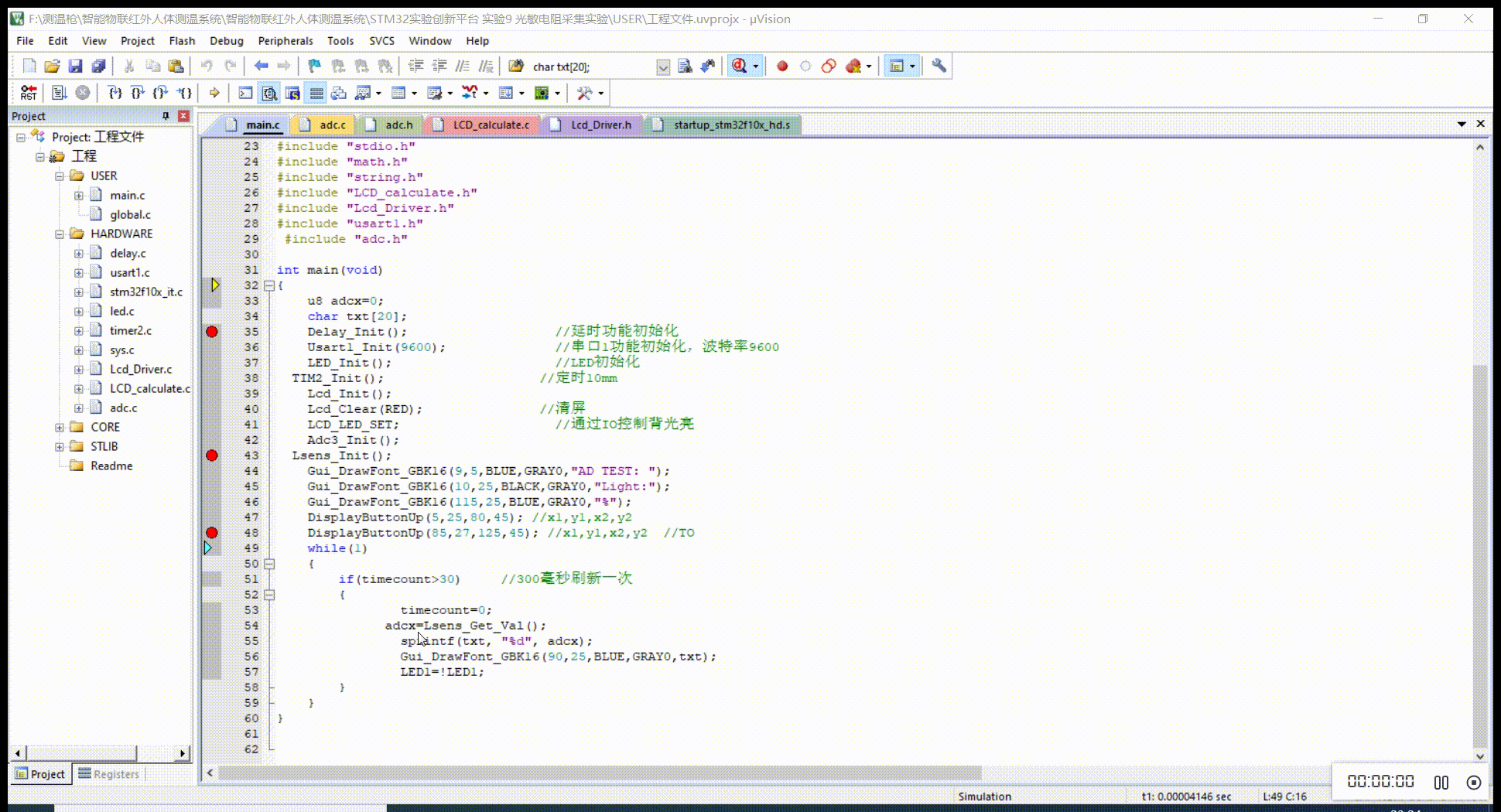
Task: Select the Readme folder in the project tree
Action: pos(111,466)
